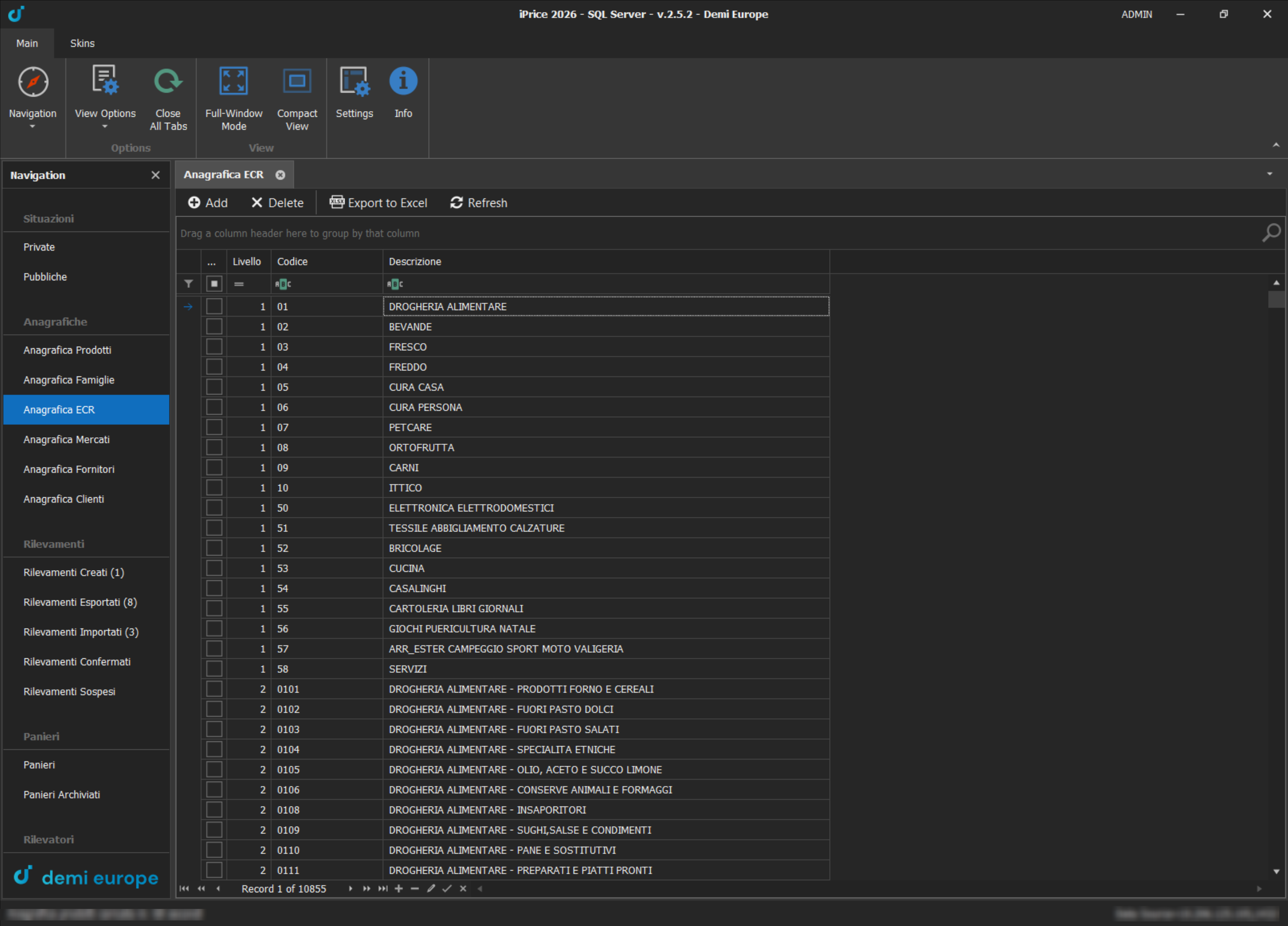The height and width of the screenshot is (926, 1288).
Task: Select the checkbox for CURA CASA row
Action: pos(214,387)
